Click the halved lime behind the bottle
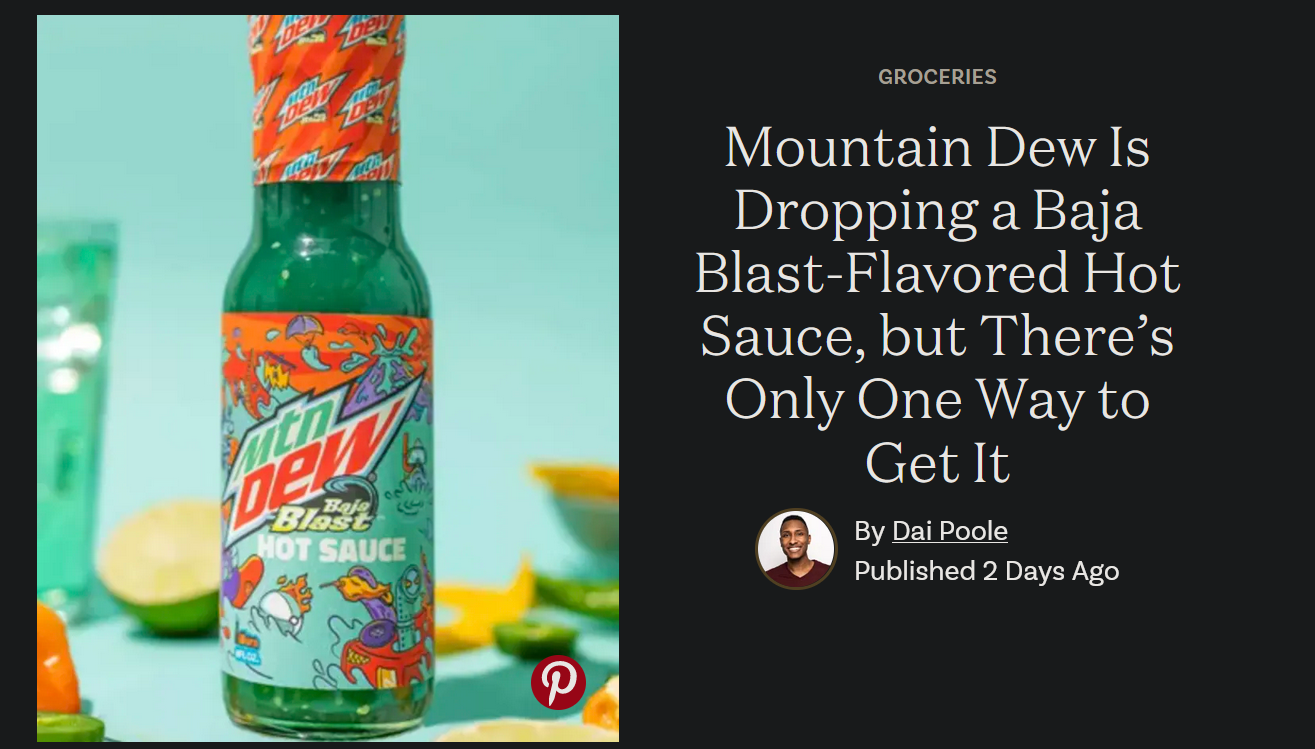The width and height of the screenshot is (1315, 749). tap(160, 567)
